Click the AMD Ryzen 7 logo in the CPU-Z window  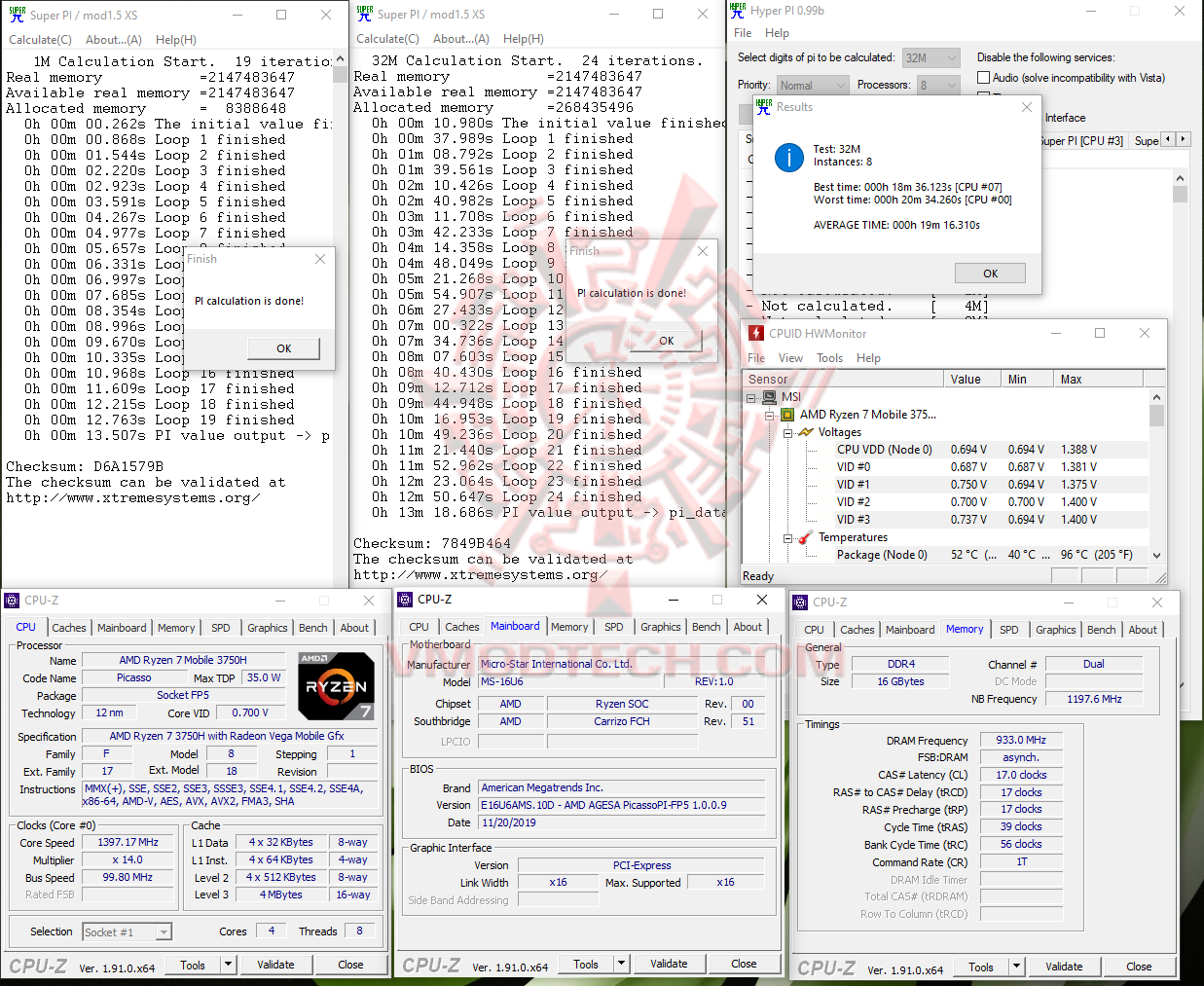pos(336,685)
